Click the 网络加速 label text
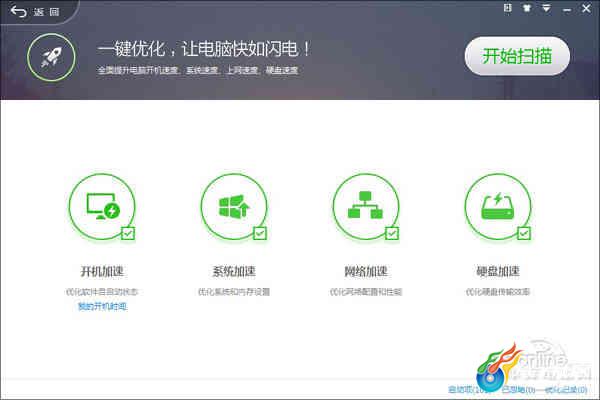The image size is (600, 400). tap(366, 271)
